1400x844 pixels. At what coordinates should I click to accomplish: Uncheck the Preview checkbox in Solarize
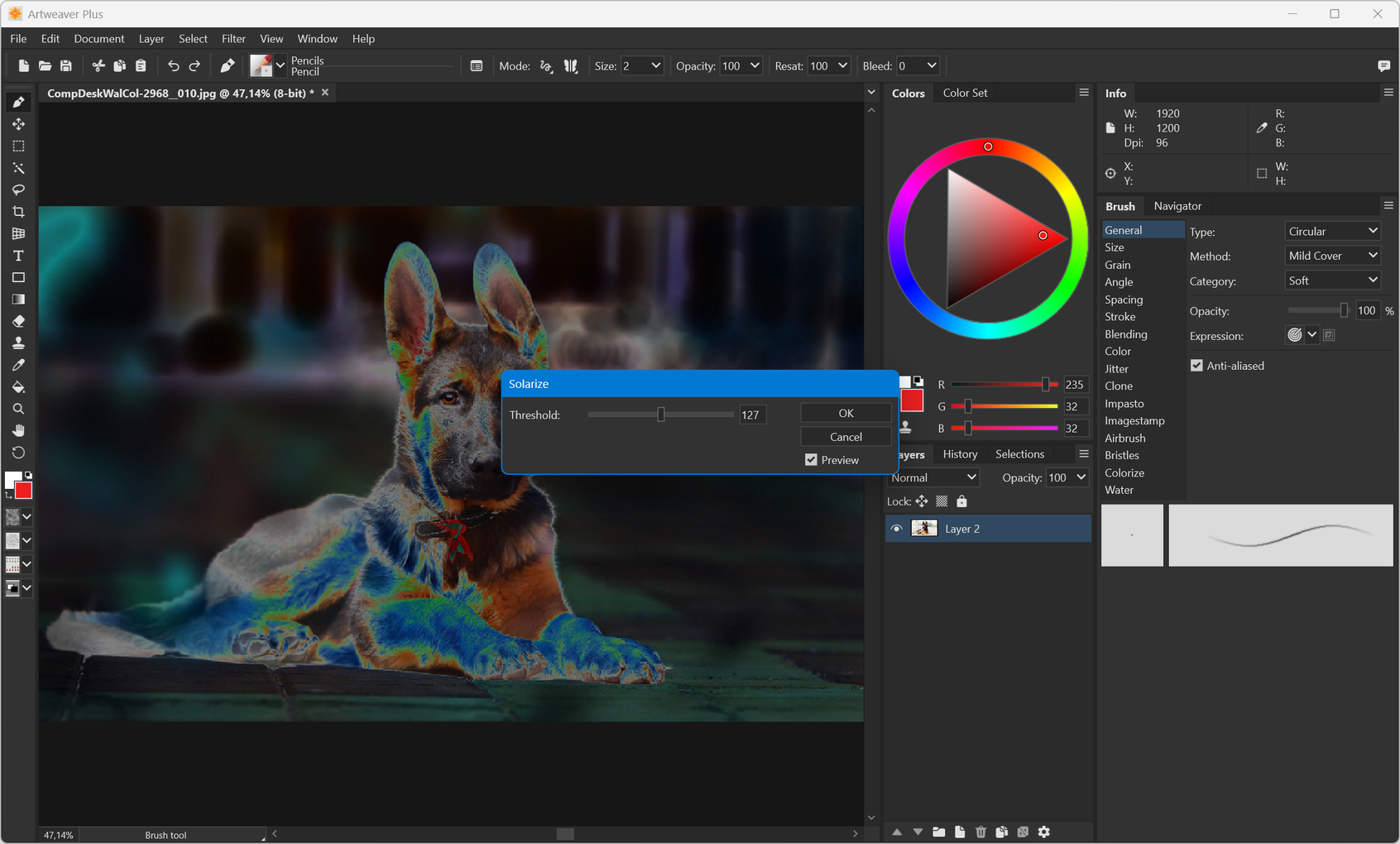click(811, 460)
